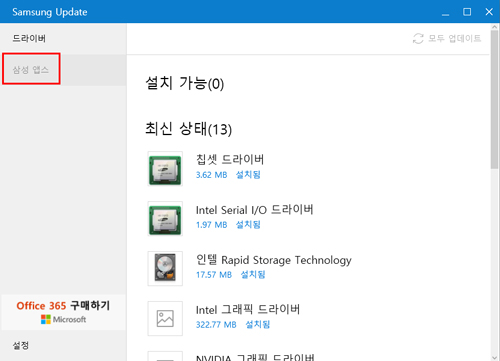Maximize the Samsung Update window

pos(467,12)
